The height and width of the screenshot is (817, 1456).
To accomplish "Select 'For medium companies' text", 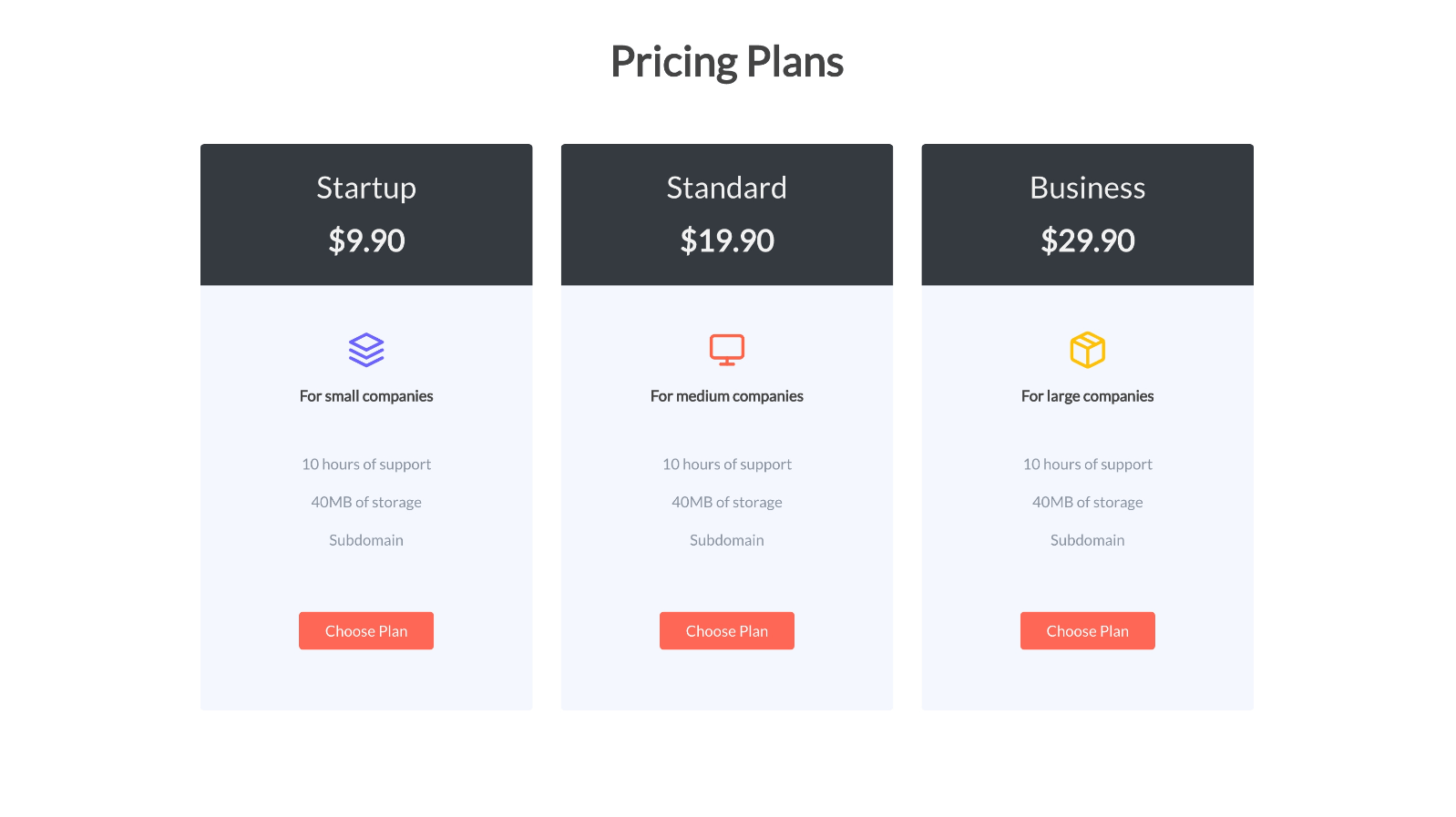I will (x=726, y=395).
